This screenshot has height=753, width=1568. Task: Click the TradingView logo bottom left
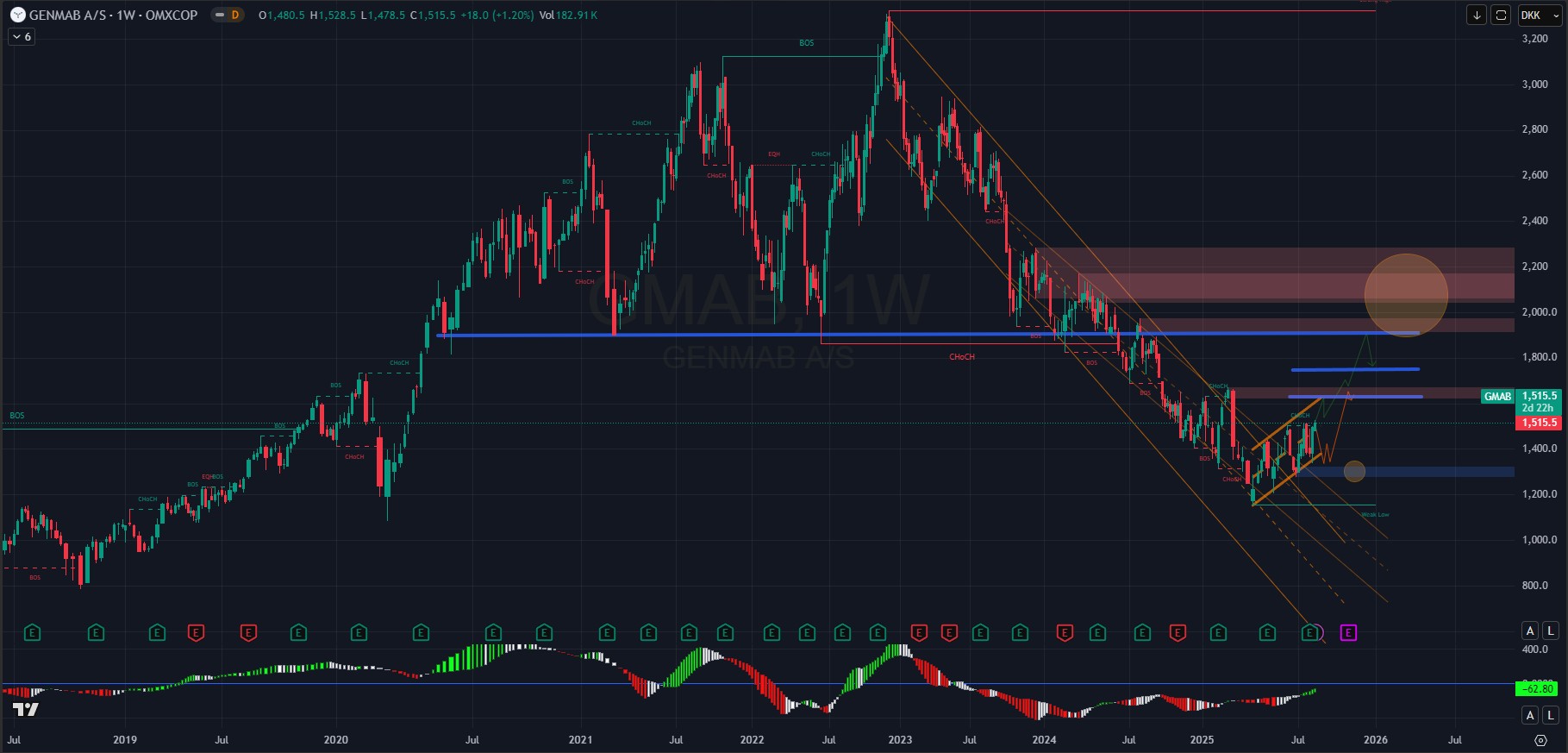(x=26, y=709)
